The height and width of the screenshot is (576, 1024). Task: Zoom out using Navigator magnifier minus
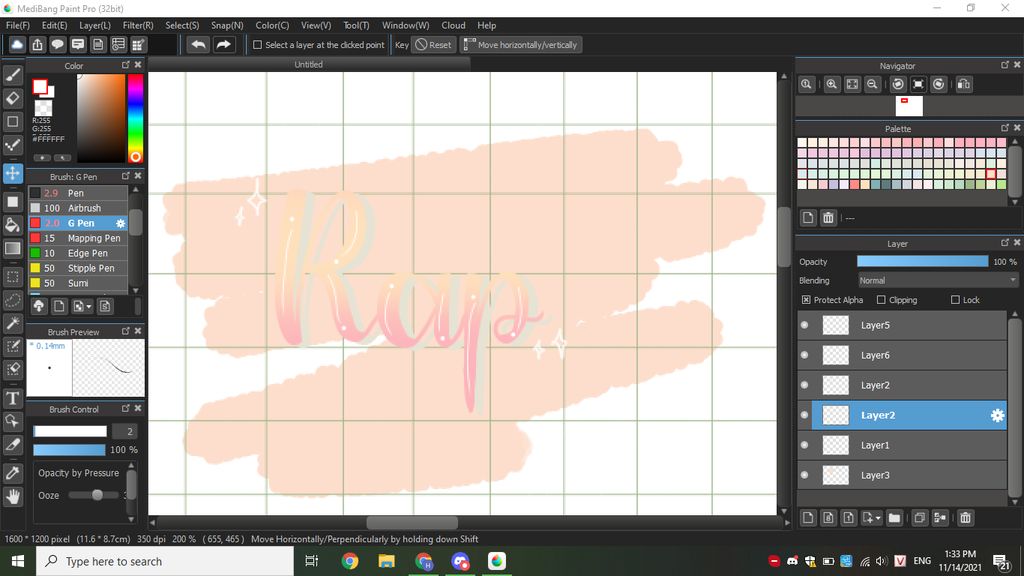[872, 84]
